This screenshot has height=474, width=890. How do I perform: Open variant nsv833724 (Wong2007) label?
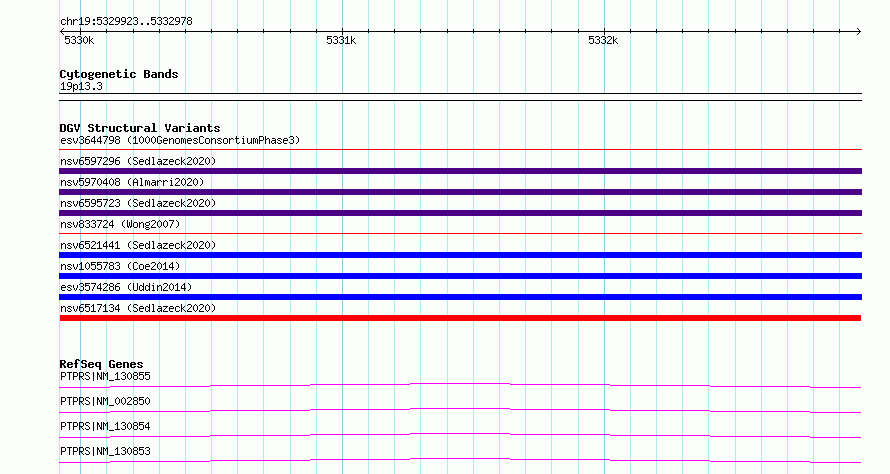click(x=120, y=224)
